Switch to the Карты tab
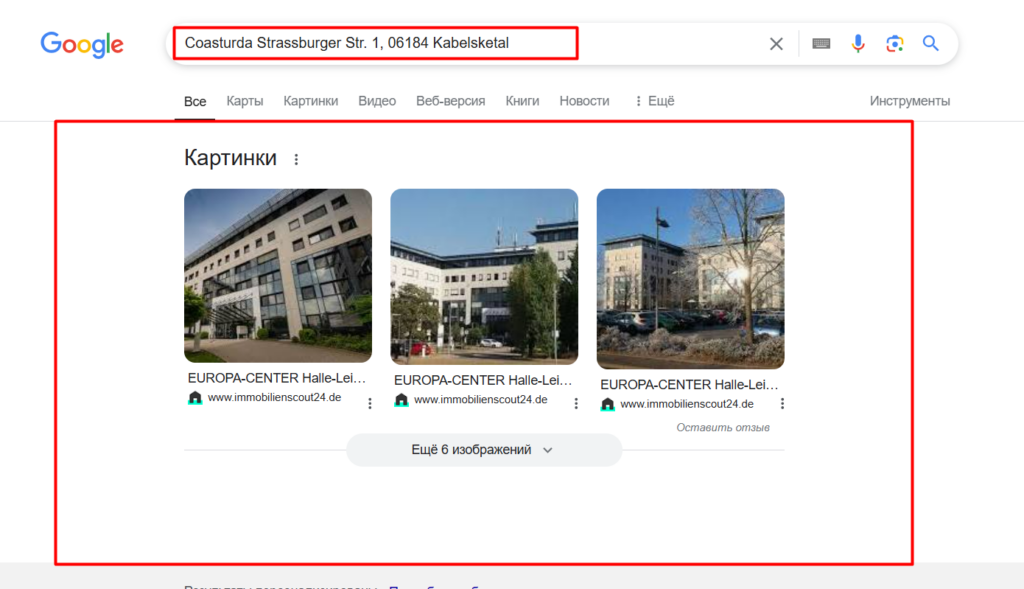This screenshot has width=1024, height=589. tap(245, 101)
